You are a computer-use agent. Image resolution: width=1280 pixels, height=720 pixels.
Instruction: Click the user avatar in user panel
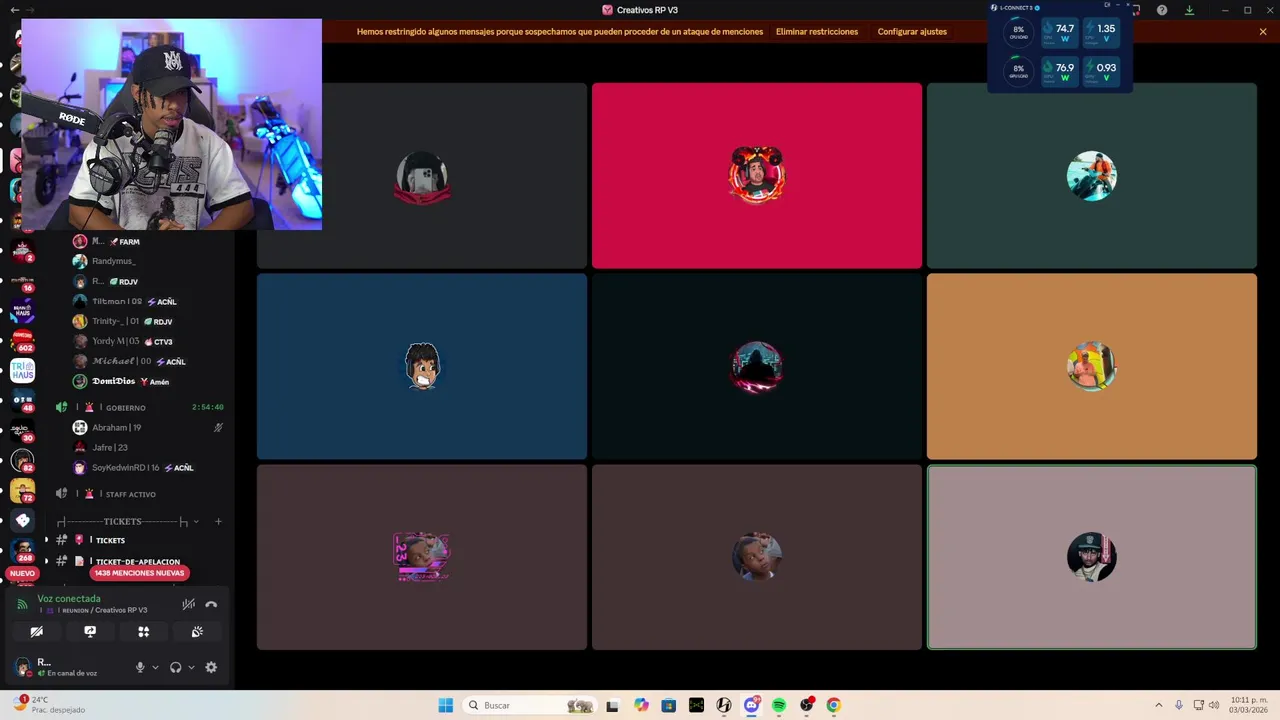click(x=23, y=667)
